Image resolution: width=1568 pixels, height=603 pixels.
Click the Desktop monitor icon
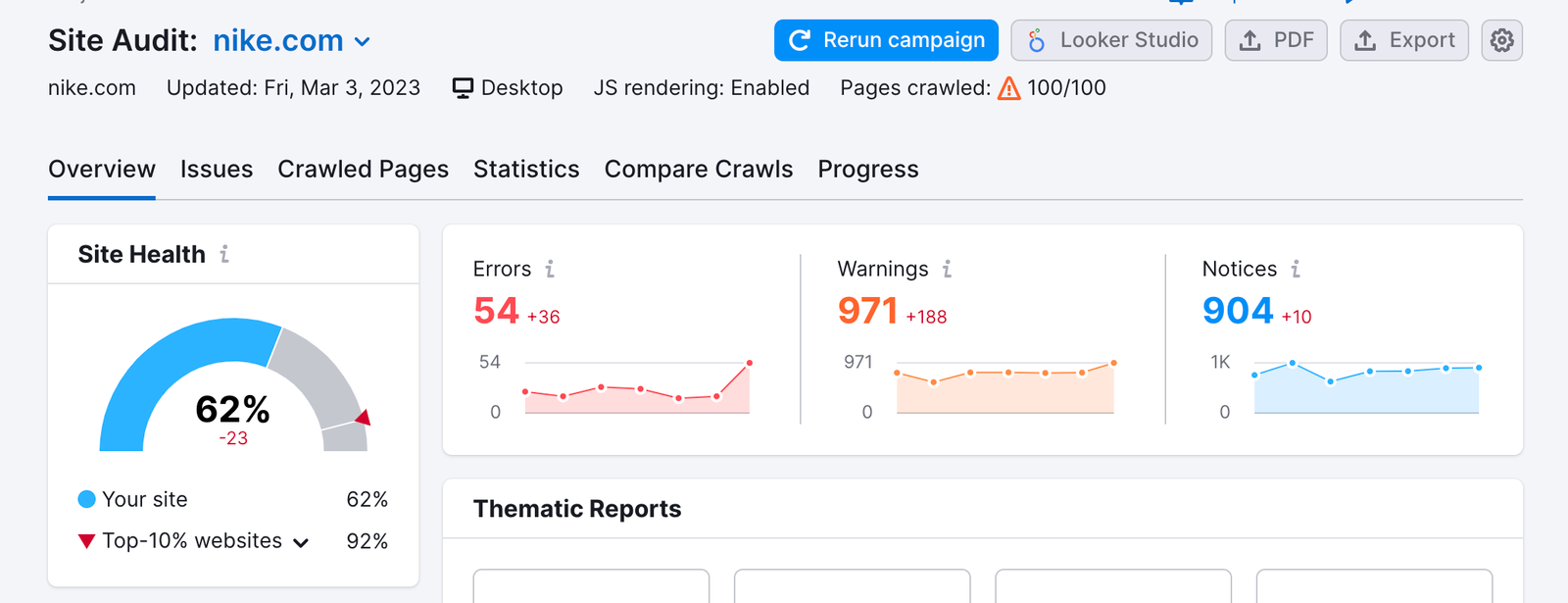pos(463,88)
